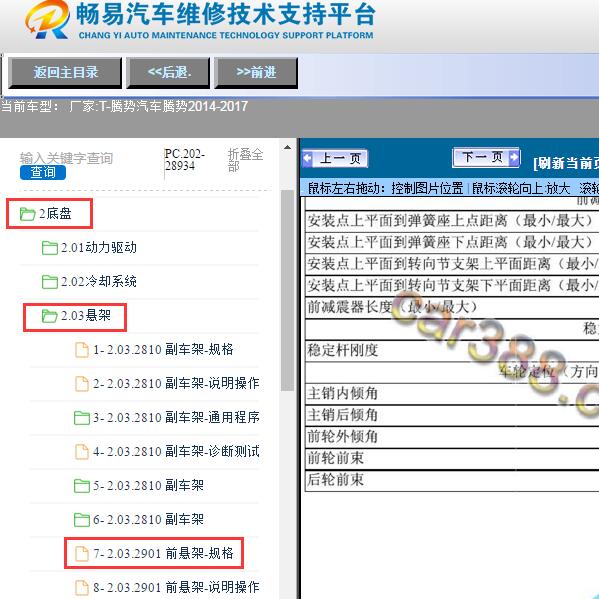Expand the 5-2.03.2810 副车架 folder icon
The image size is (599, 599).
pos(81,486)
